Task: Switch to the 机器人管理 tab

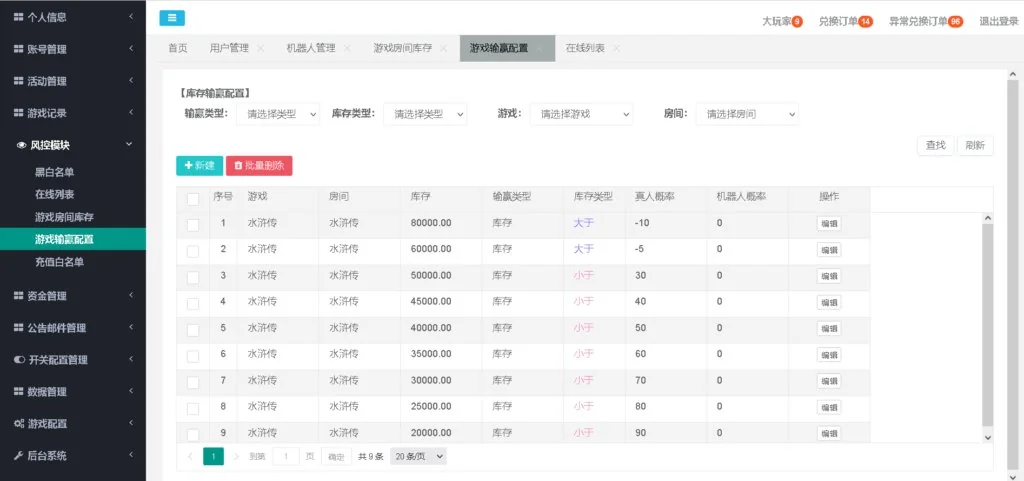Action: (x=311, y=48)
